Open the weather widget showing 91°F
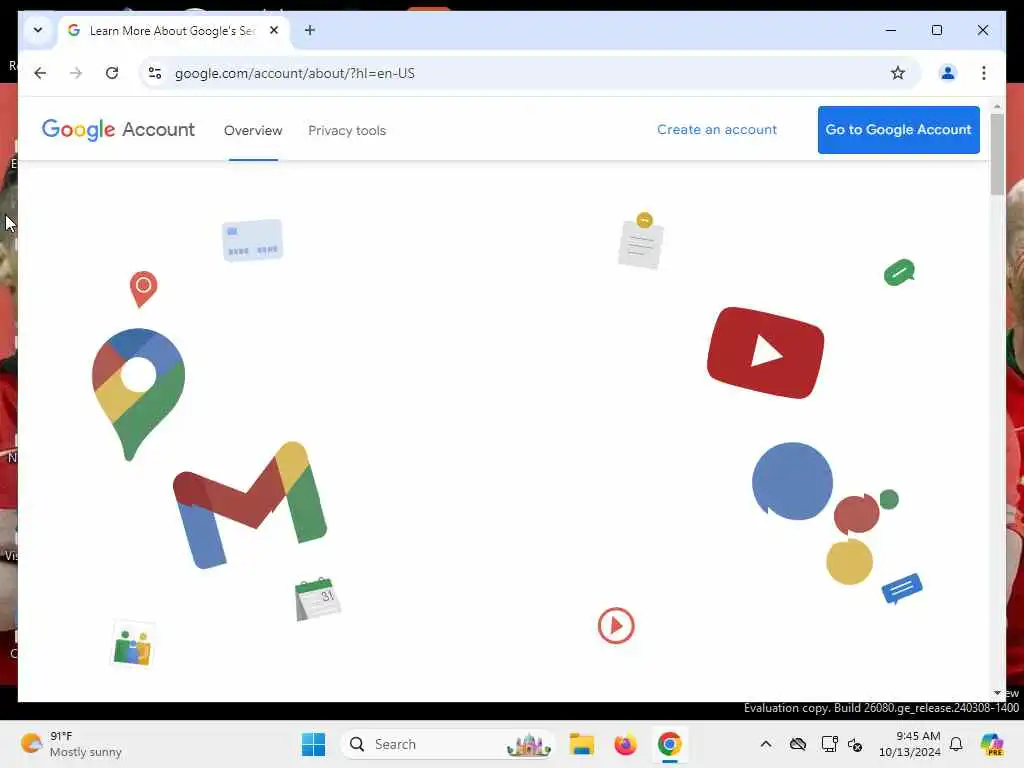Screen dimensions: 1024x768 71,744
